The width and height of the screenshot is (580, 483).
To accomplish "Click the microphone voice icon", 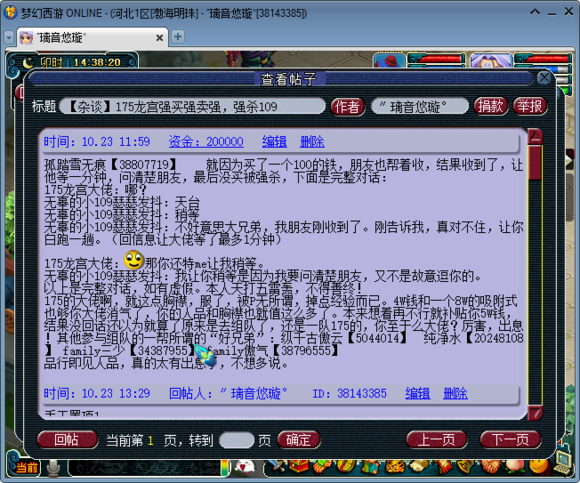I will 53,468.
